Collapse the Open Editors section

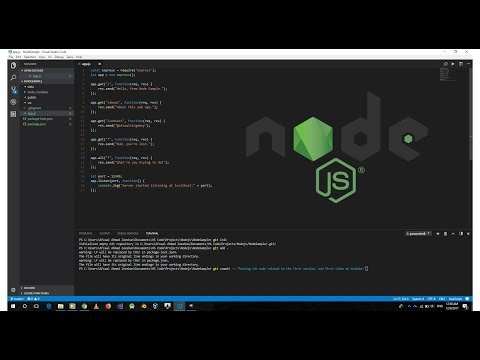33,71
